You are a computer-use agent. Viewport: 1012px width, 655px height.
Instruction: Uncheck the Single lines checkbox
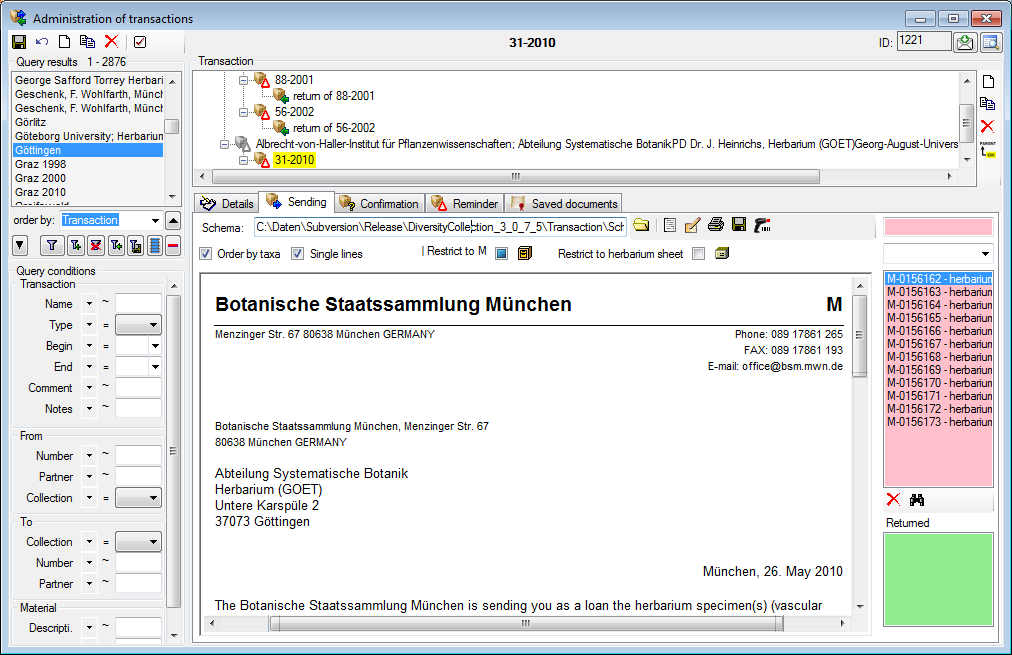tap(297, 254)
